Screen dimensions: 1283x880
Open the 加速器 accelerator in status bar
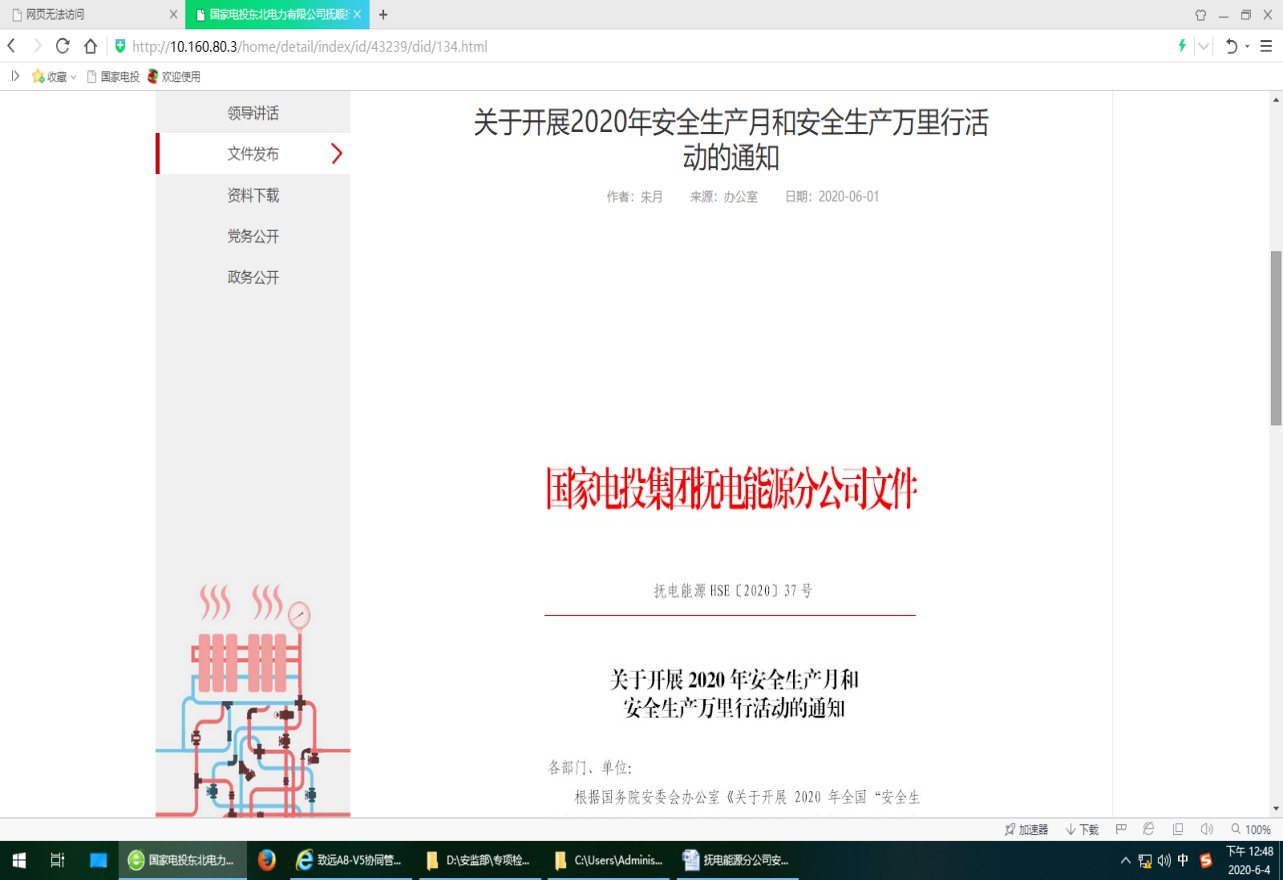coord(1026,830)
